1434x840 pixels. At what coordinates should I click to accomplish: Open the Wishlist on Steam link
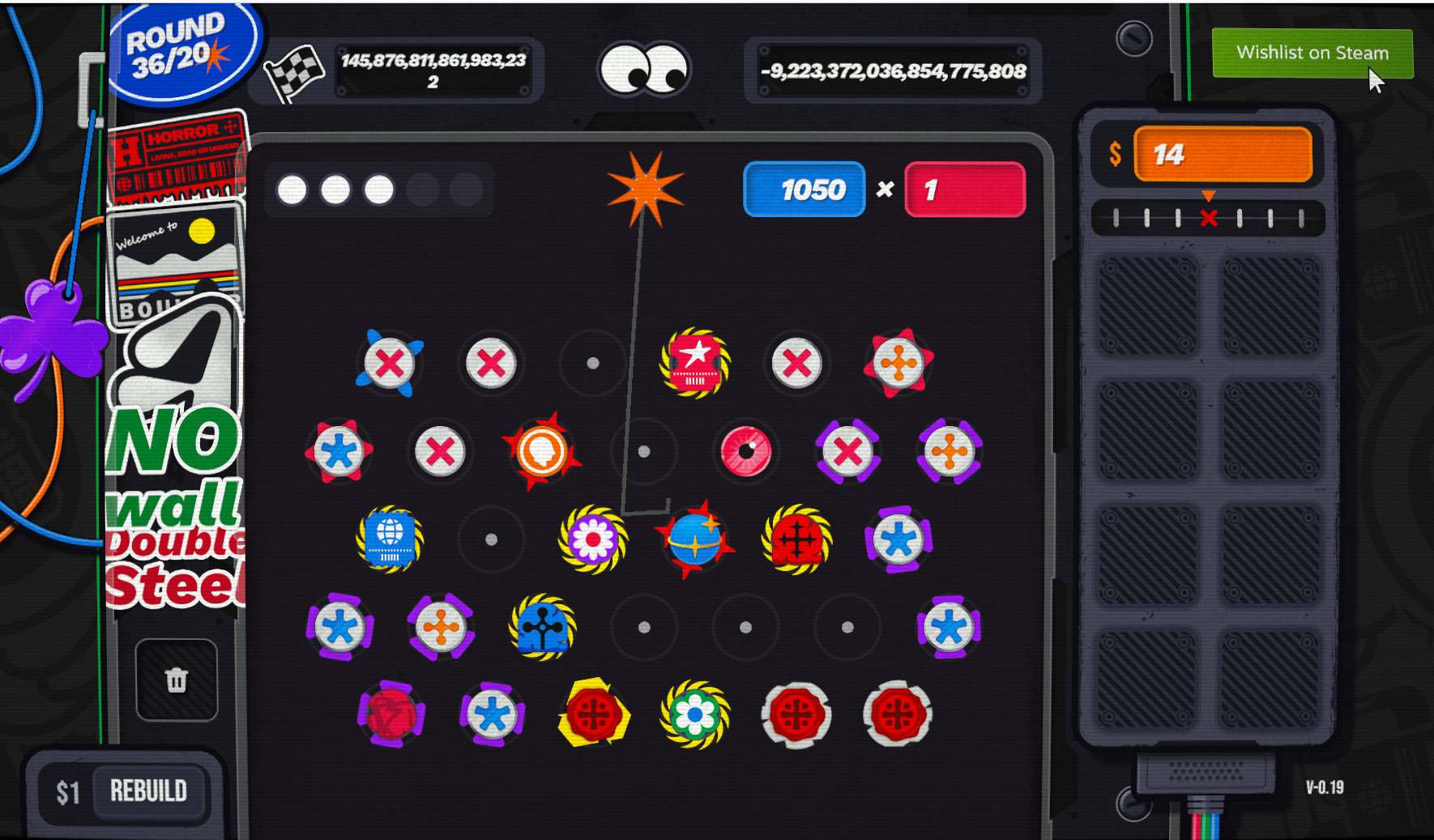point(1312,53)
